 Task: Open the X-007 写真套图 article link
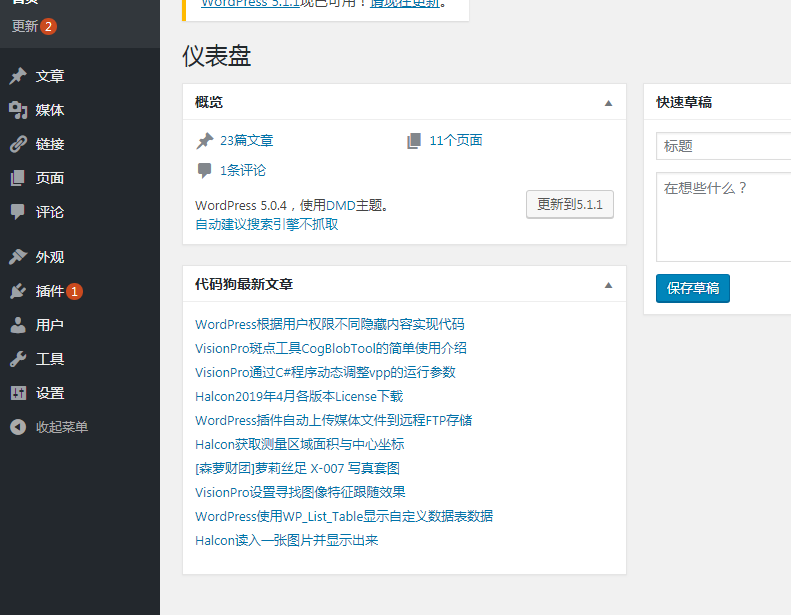pos(298,469)
